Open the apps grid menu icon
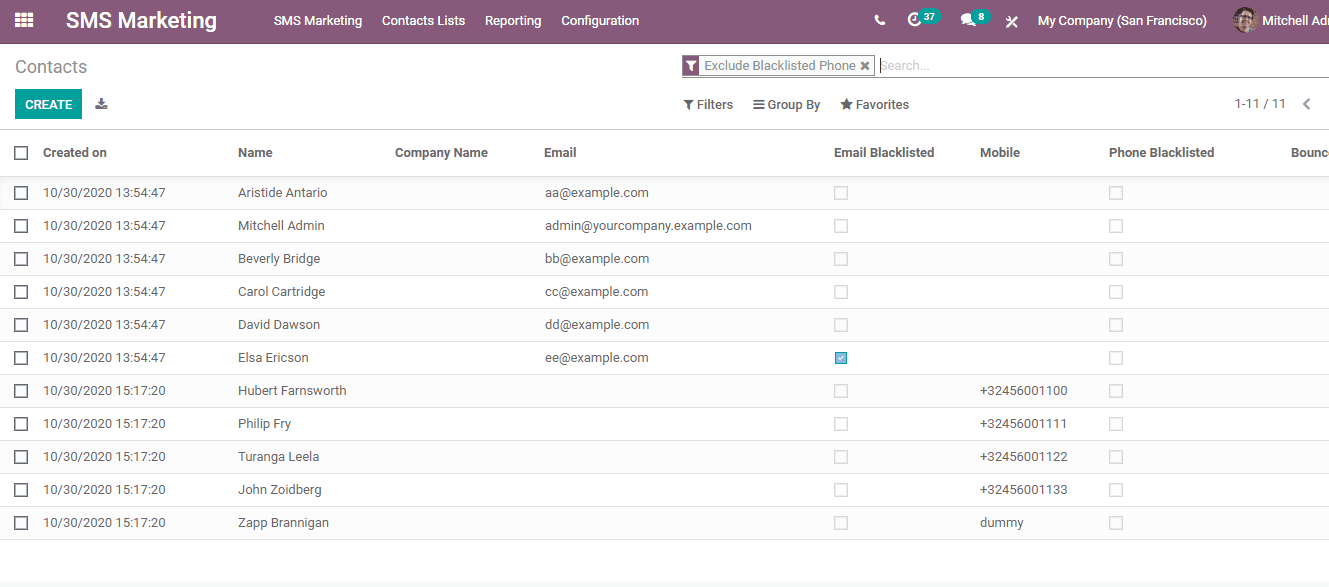Screen dimensions: 1329x587 tap(24, 20)
